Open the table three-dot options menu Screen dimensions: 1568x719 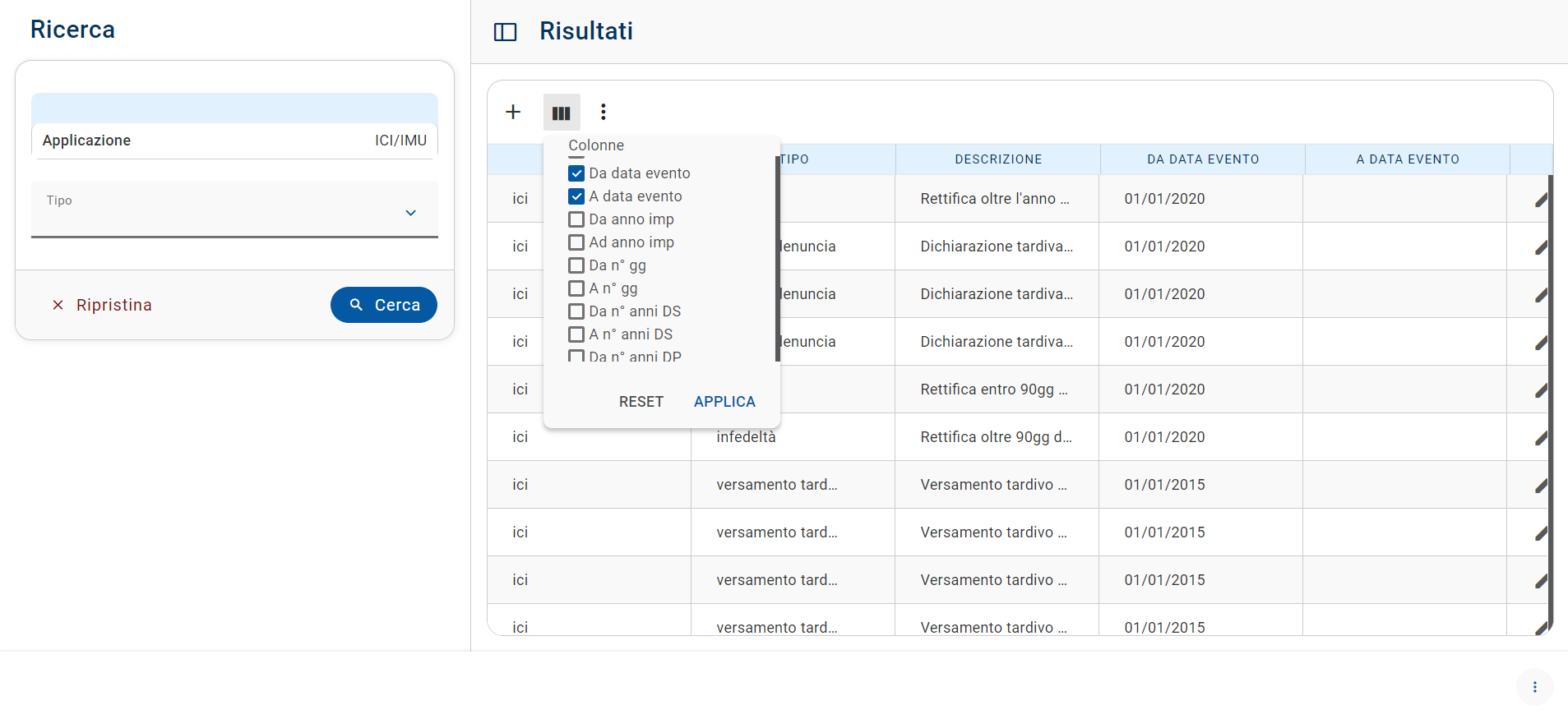604,112
